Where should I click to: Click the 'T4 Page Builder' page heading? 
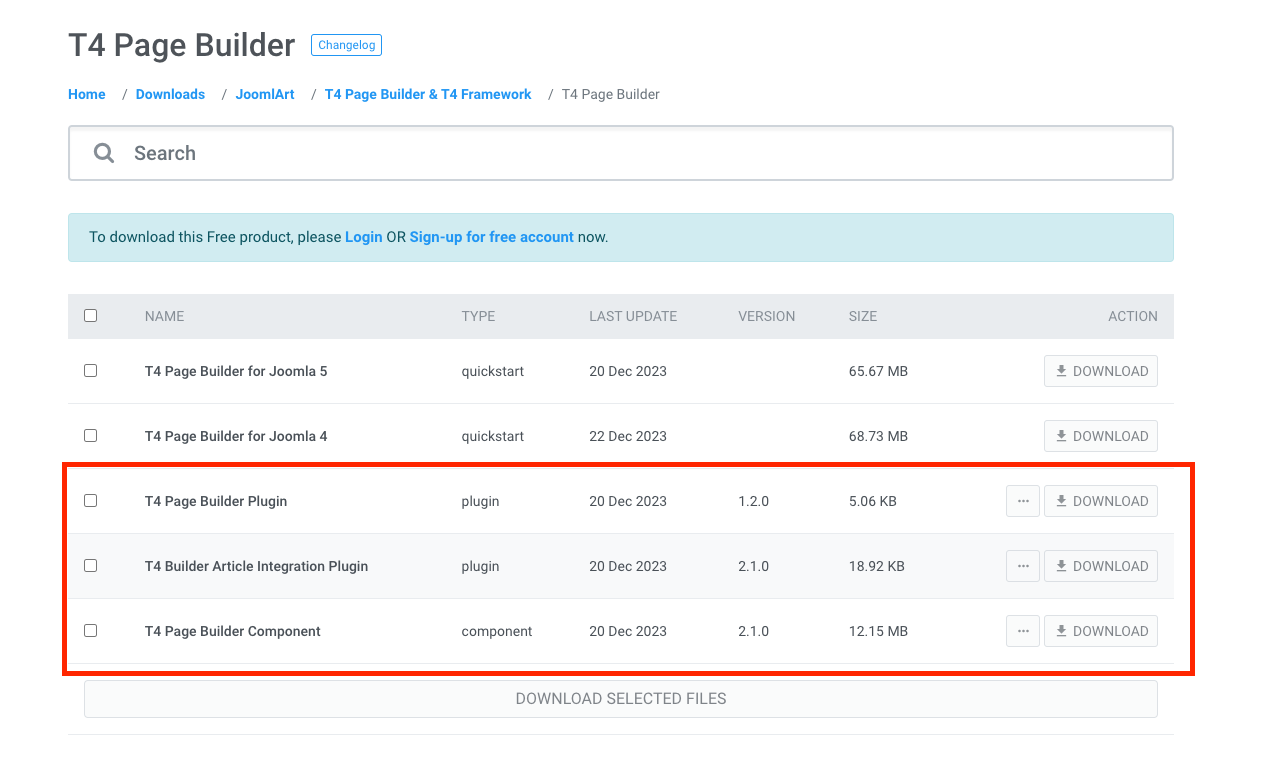coord(182,45)
